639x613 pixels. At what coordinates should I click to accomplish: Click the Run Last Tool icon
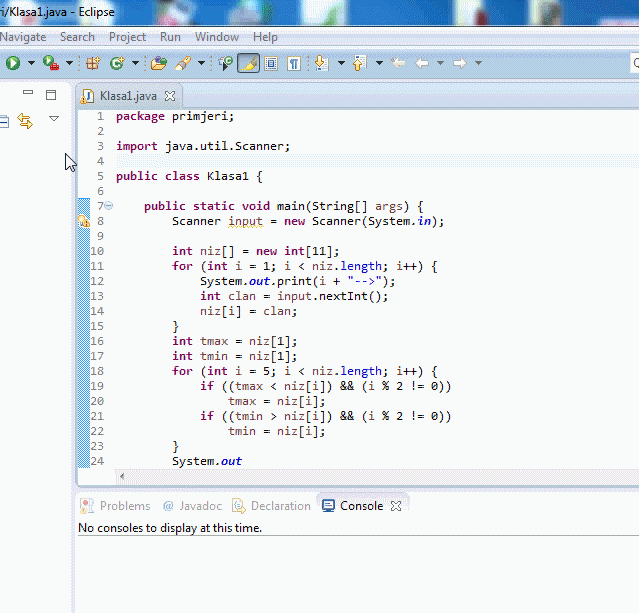coord(50,63)
